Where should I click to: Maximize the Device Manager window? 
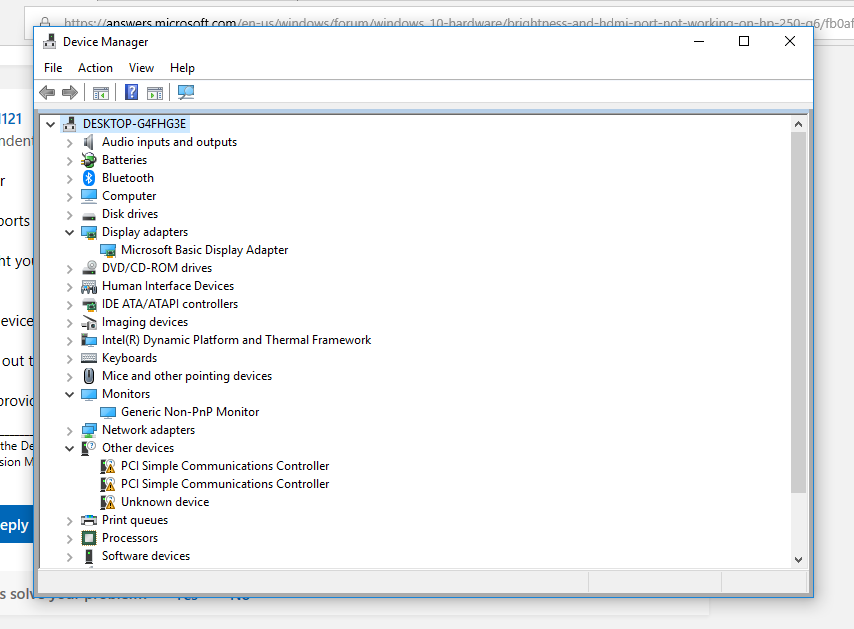tap(744, 41)
